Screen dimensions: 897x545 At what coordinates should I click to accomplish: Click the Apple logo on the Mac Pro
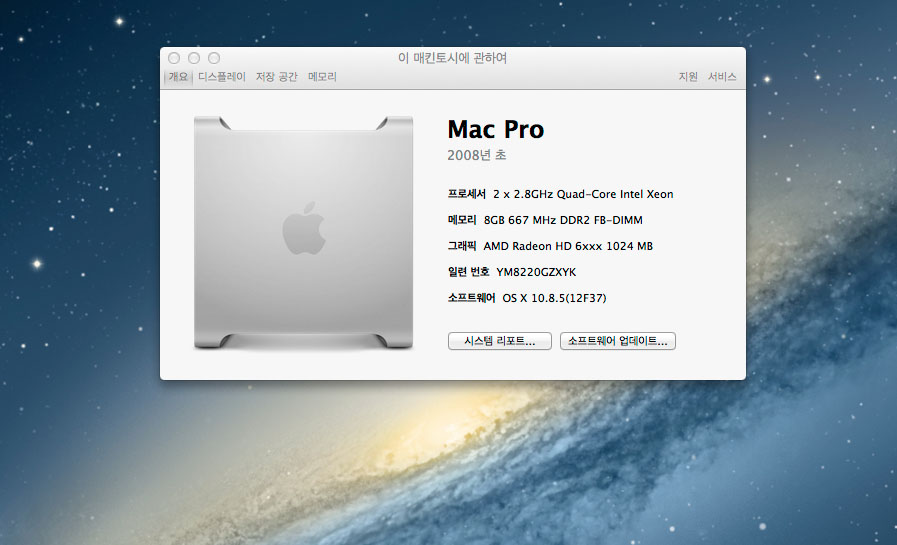pyautogui.click(x=303, y=228)
